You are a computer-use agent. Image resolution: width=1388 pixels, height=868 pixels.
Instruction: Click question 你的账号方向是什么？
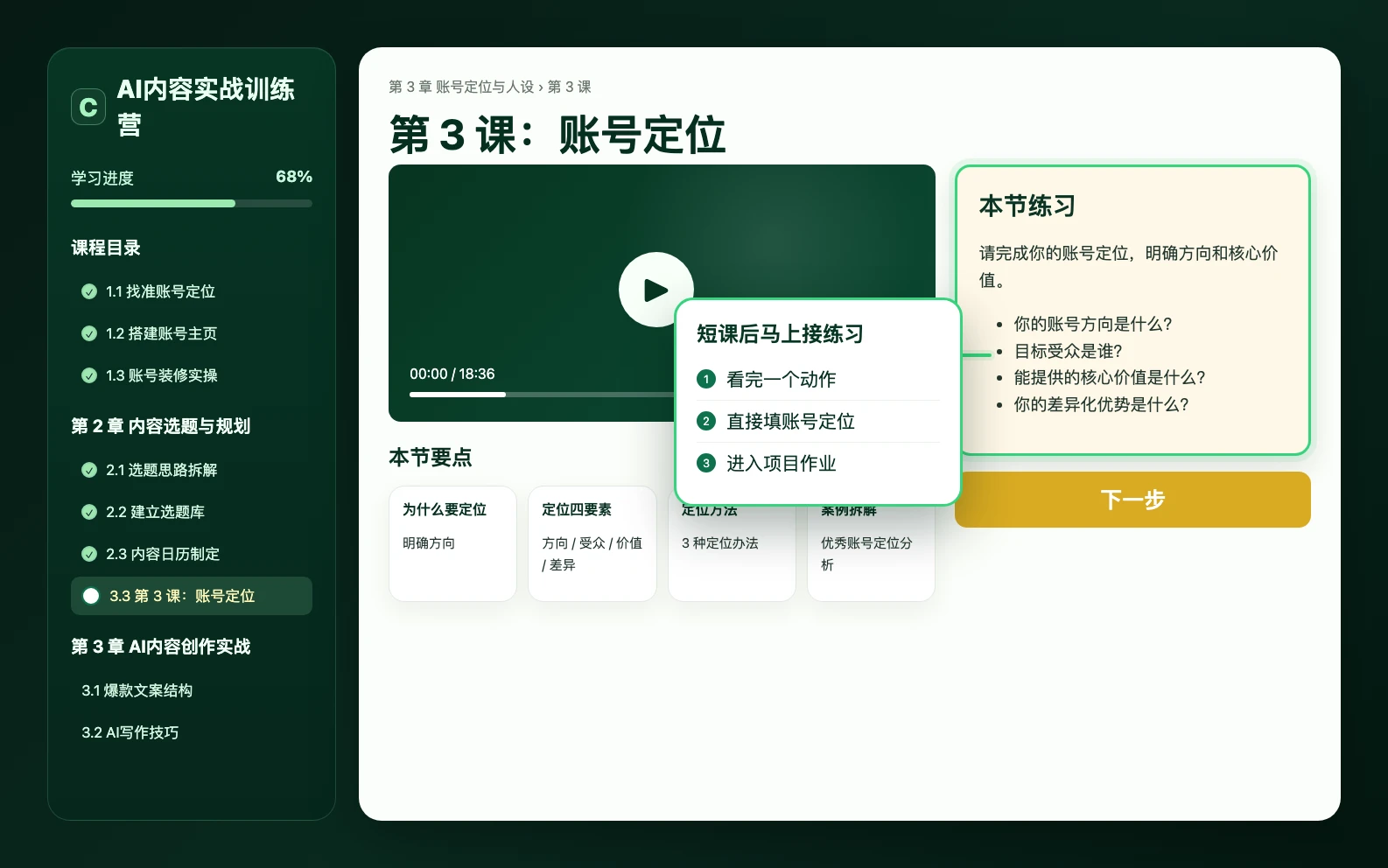1092,324
